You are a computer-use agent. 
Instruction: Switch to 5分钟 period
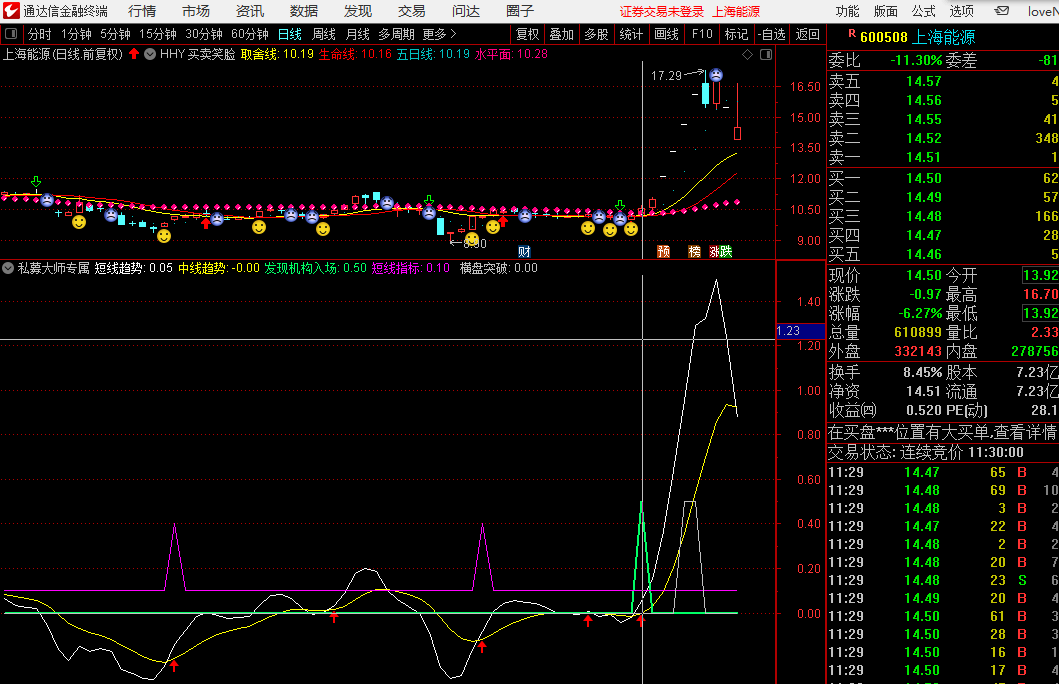tap(115, 34)
